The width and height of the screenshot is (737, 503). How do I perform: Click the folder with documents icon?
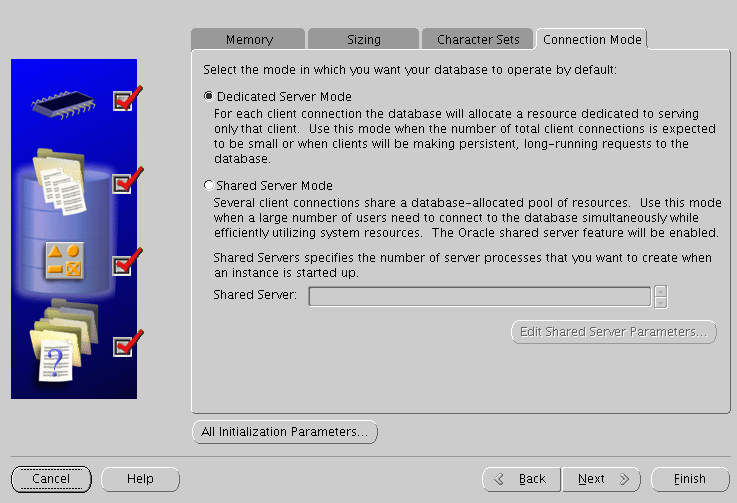point(60,181)
